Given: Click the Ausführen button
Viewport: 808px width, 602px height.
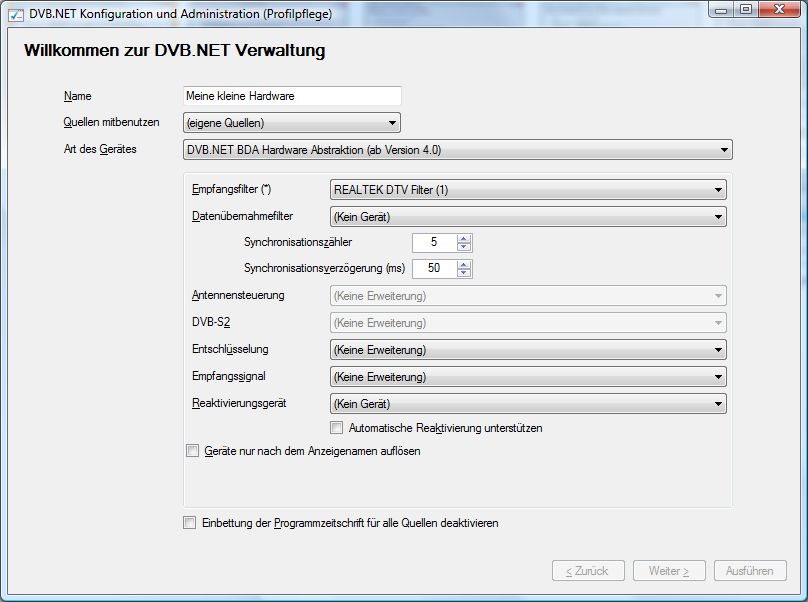Looking at the screenshot, I should pos(750,571).
